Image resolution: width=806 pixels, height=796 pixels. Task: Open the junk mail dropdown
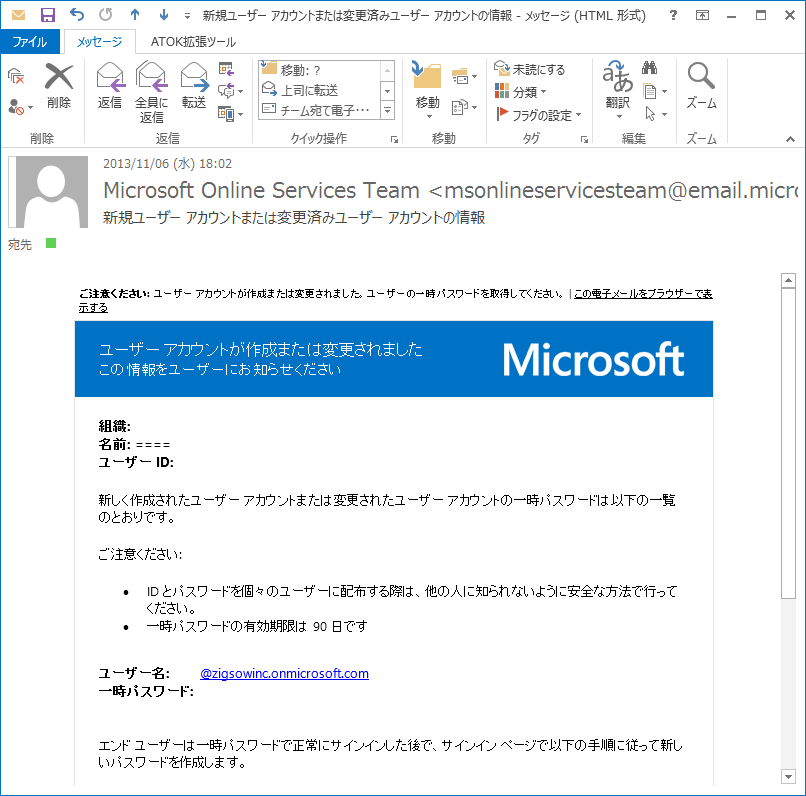21,107
